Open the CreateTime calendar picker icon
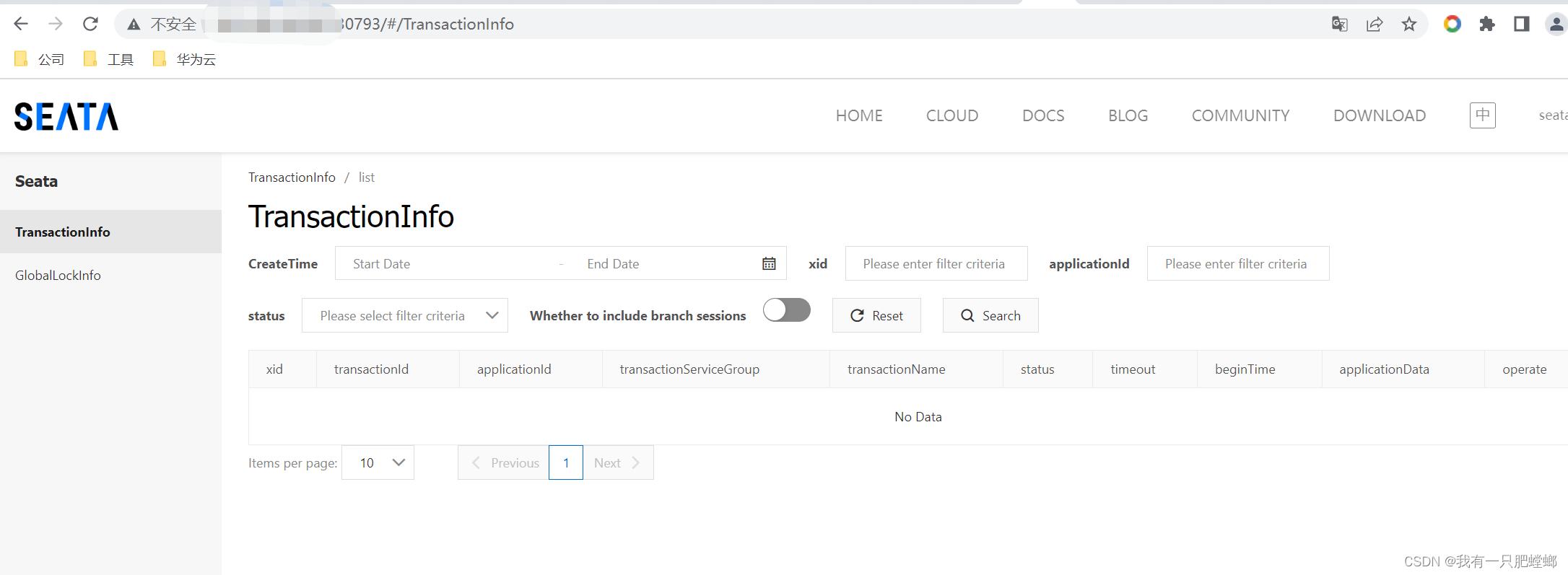The width and height of the screenshot is (1568, 575). (x=769, y=263)
